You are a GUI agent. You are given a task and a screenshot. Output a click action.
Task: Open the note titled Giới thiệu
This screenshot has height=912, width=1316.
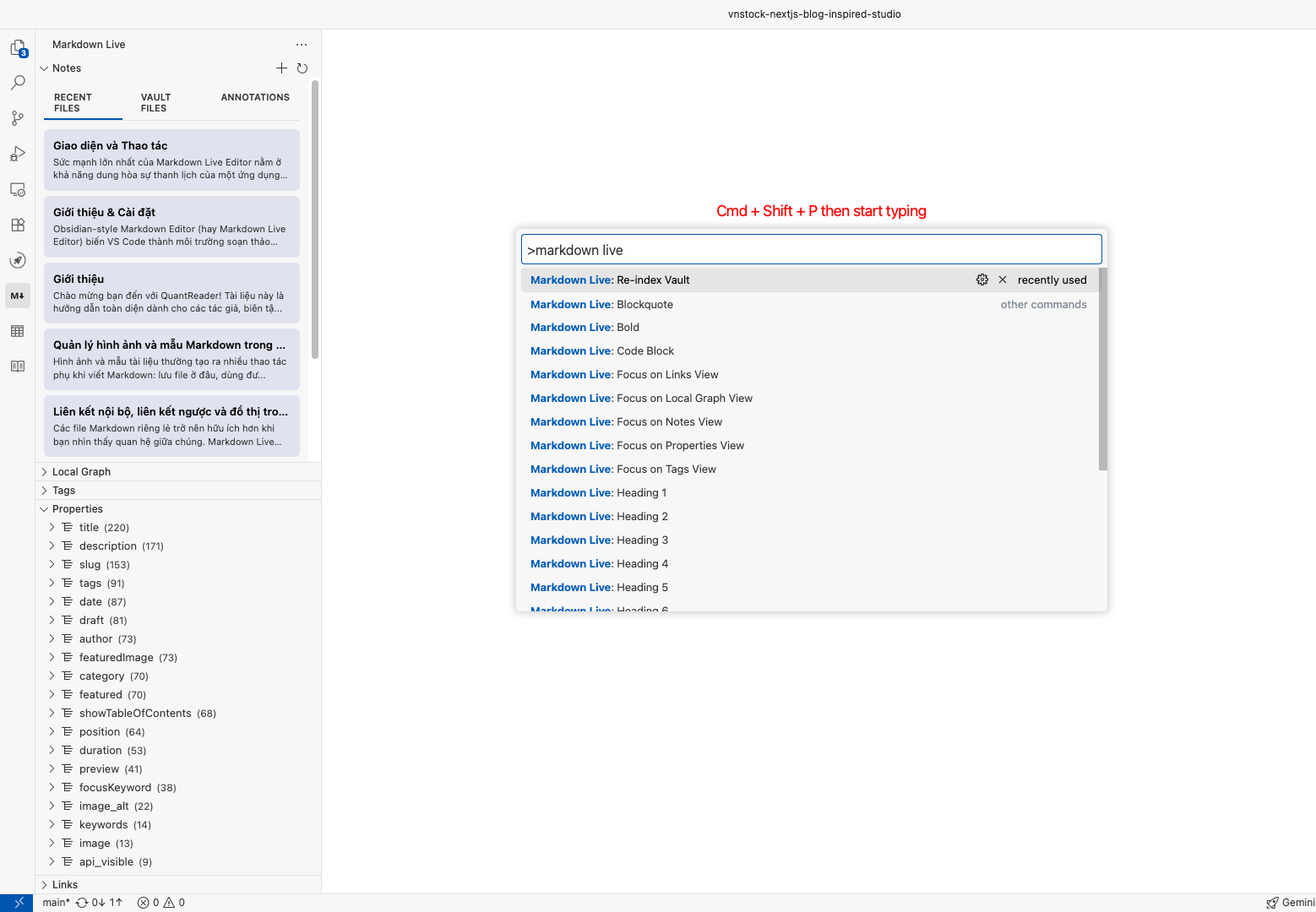point(171,293)
